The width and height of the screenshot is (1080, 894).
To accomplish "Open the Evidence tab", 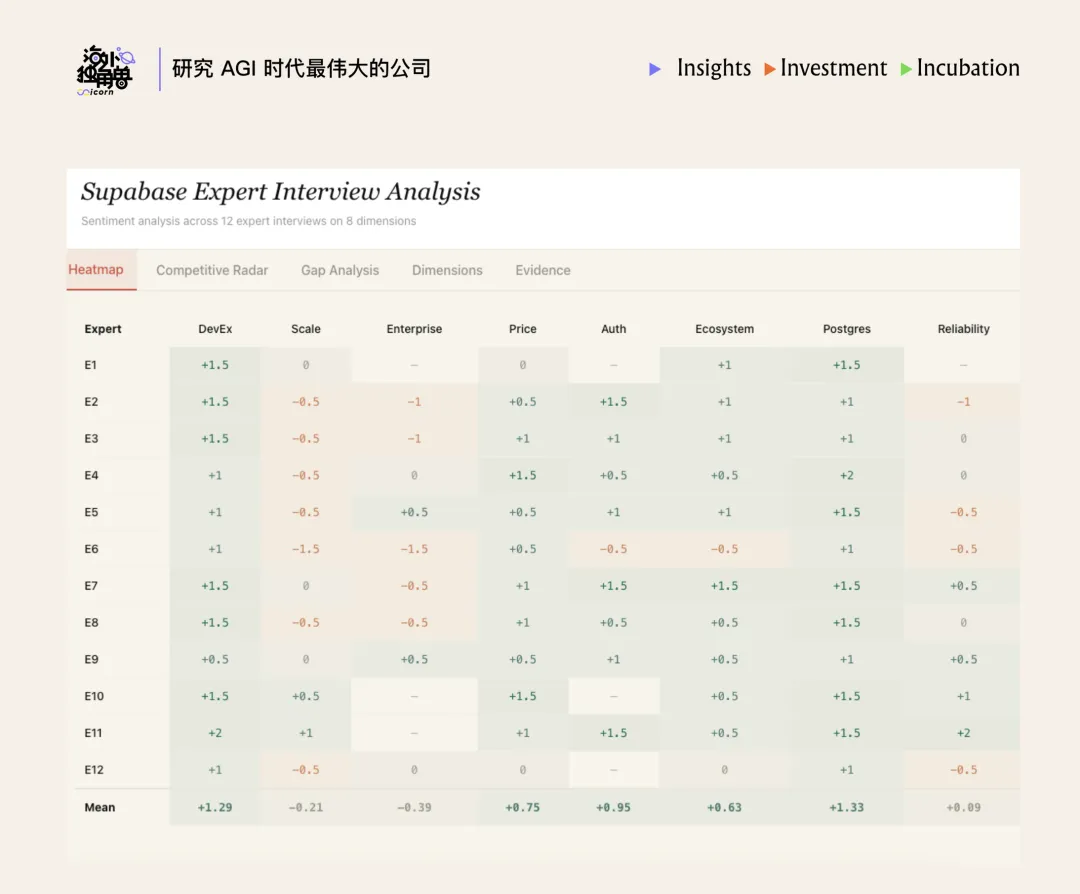I will (x=543, y=270).
